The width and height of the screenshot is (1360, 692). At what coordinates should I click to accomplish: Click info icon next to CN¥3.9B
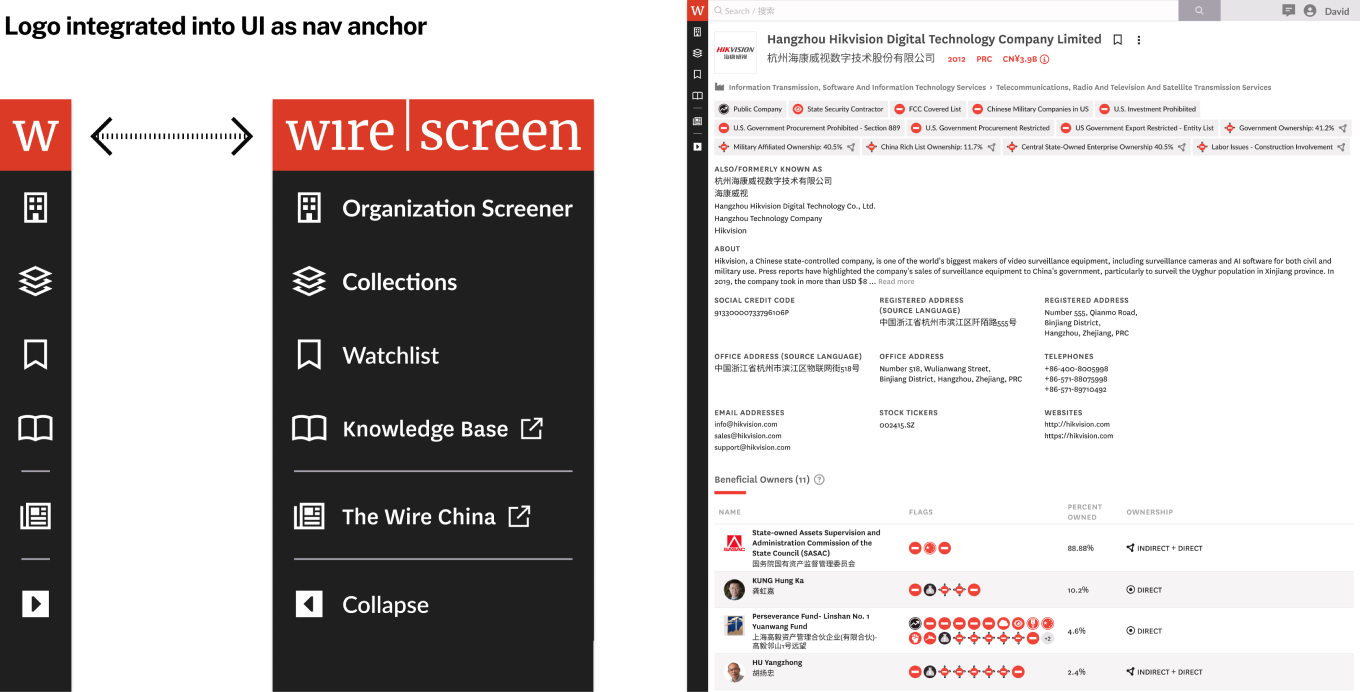1045,59
